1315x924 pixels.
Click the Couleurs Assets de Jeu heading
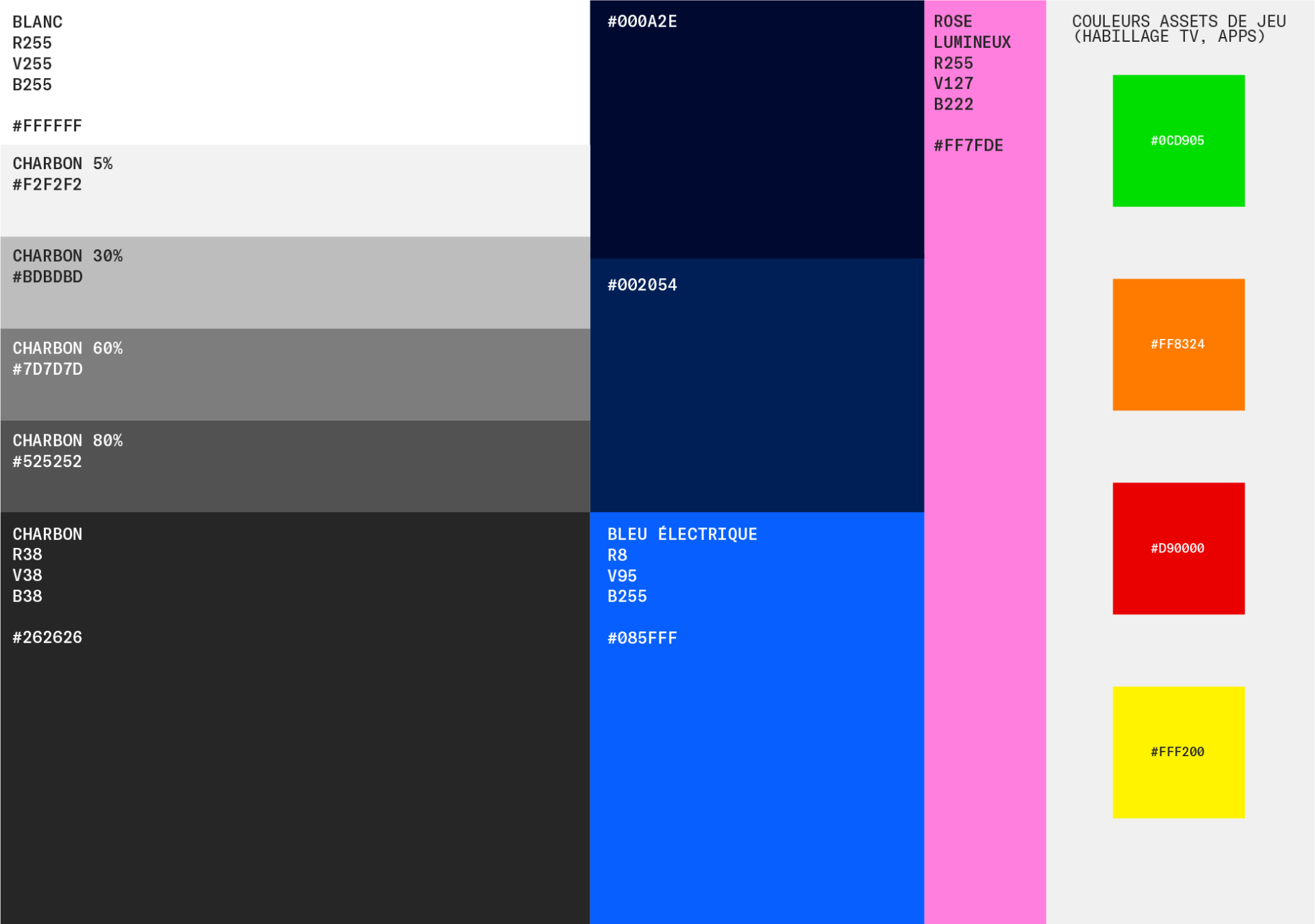(x=1178, y=29)
